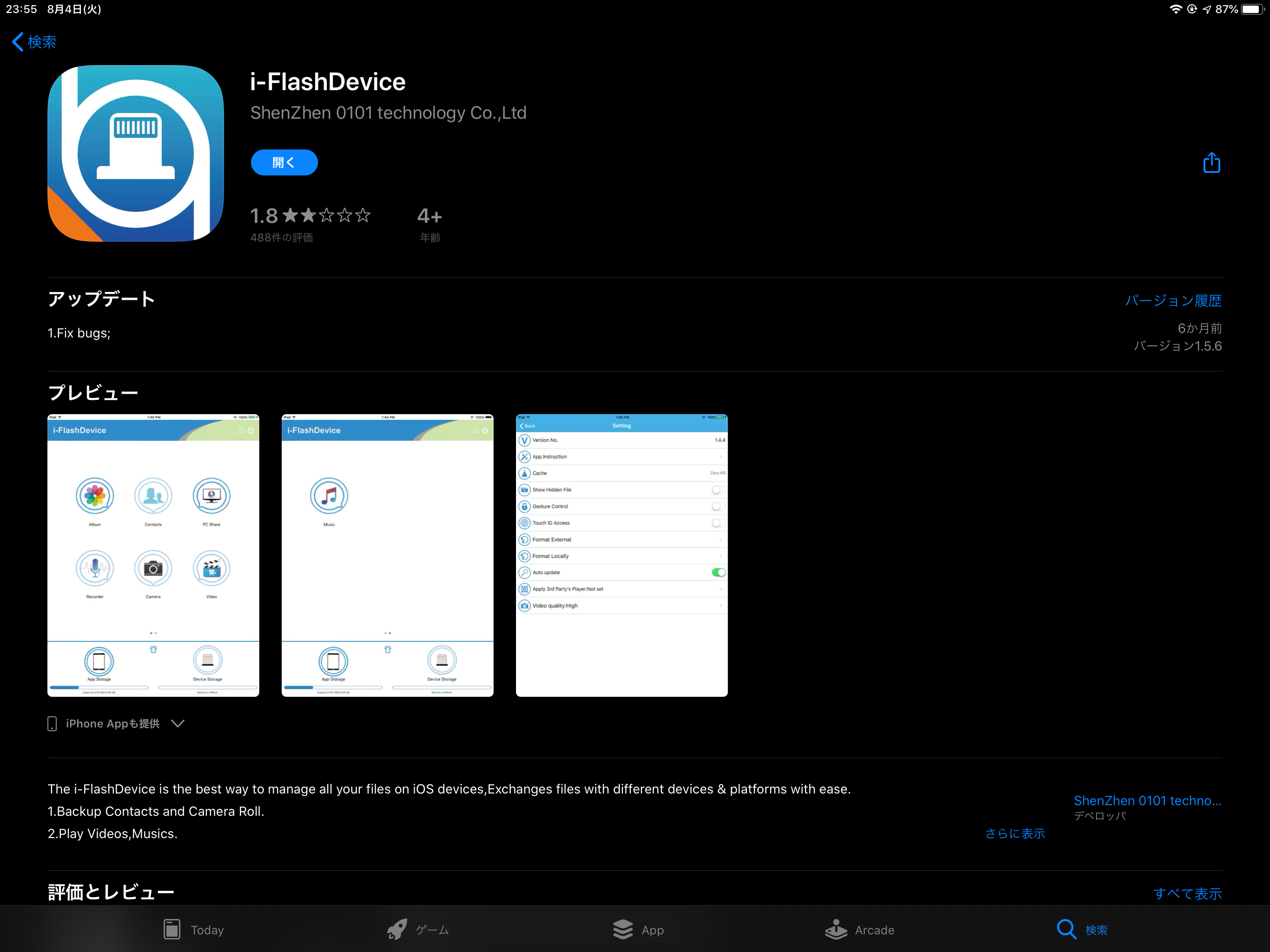Image resolution: width=1270 pixels, height=952 pixels.
Task: Tap Apply 3rd Party's Player chevron in preview
Action: [x=721, y=588]
